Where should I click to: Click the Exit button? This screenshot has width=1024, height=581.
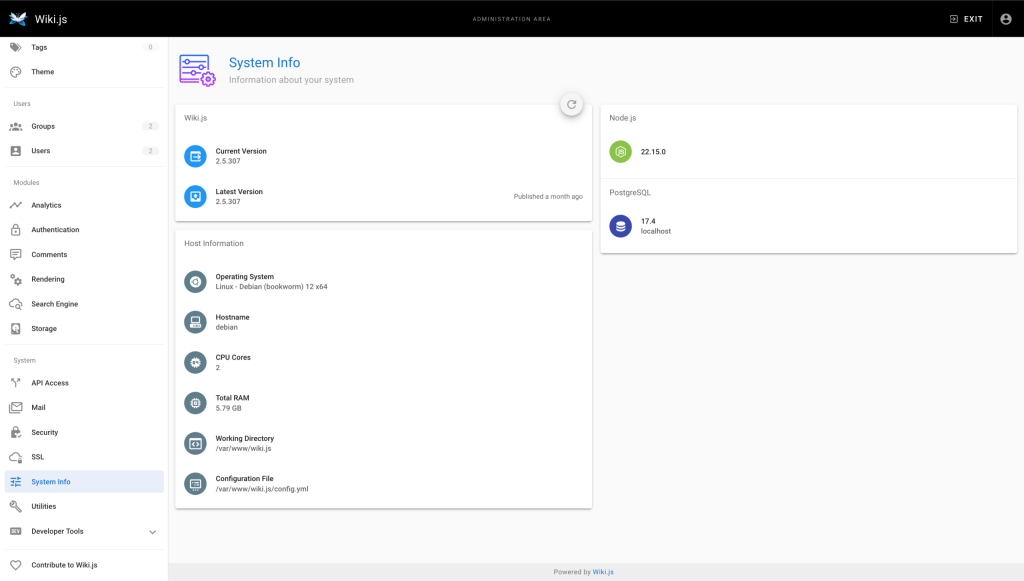coord(965,18)
